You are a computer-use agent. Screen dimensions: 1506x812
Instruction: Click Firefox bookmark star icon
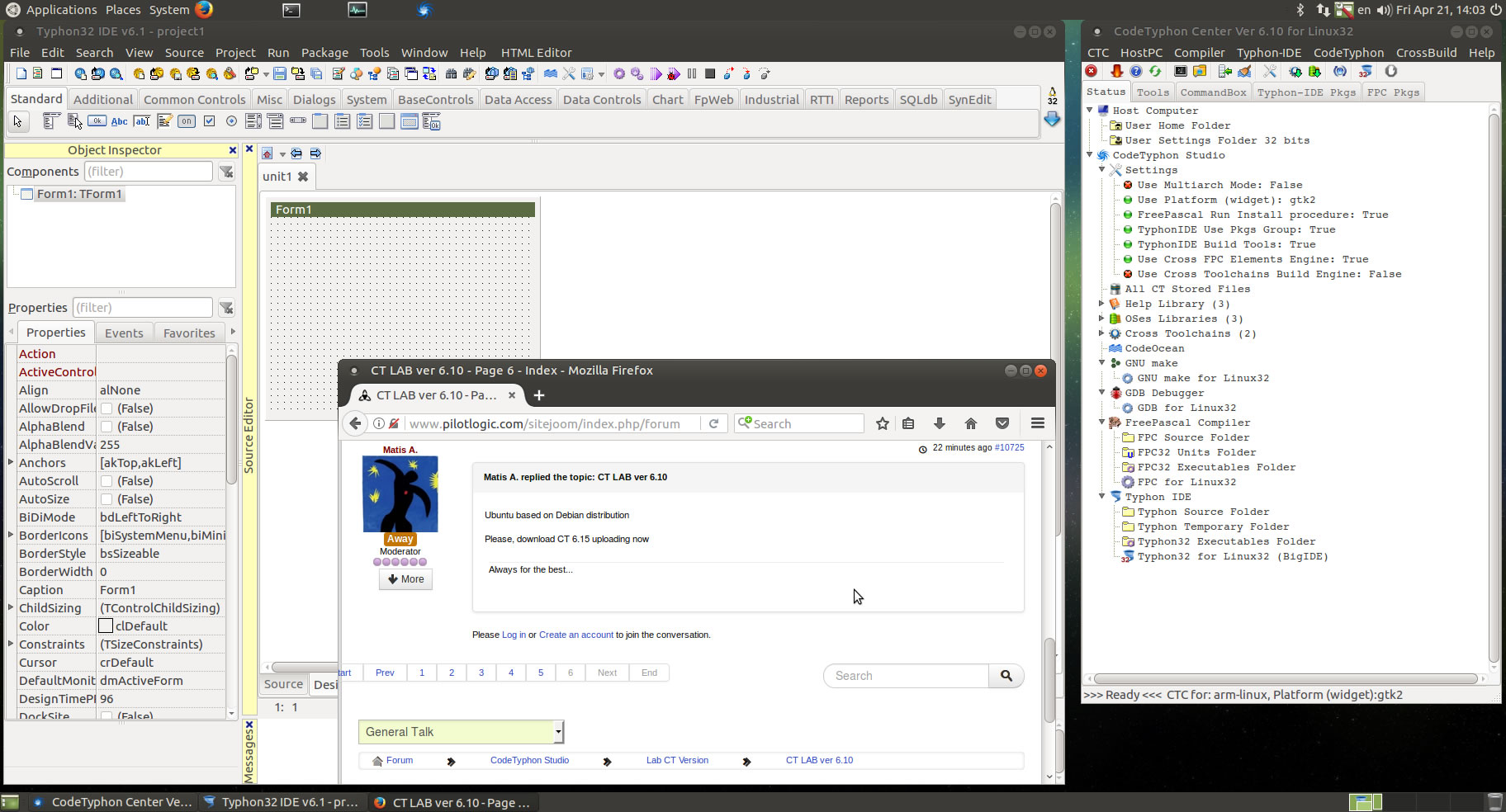883,423
